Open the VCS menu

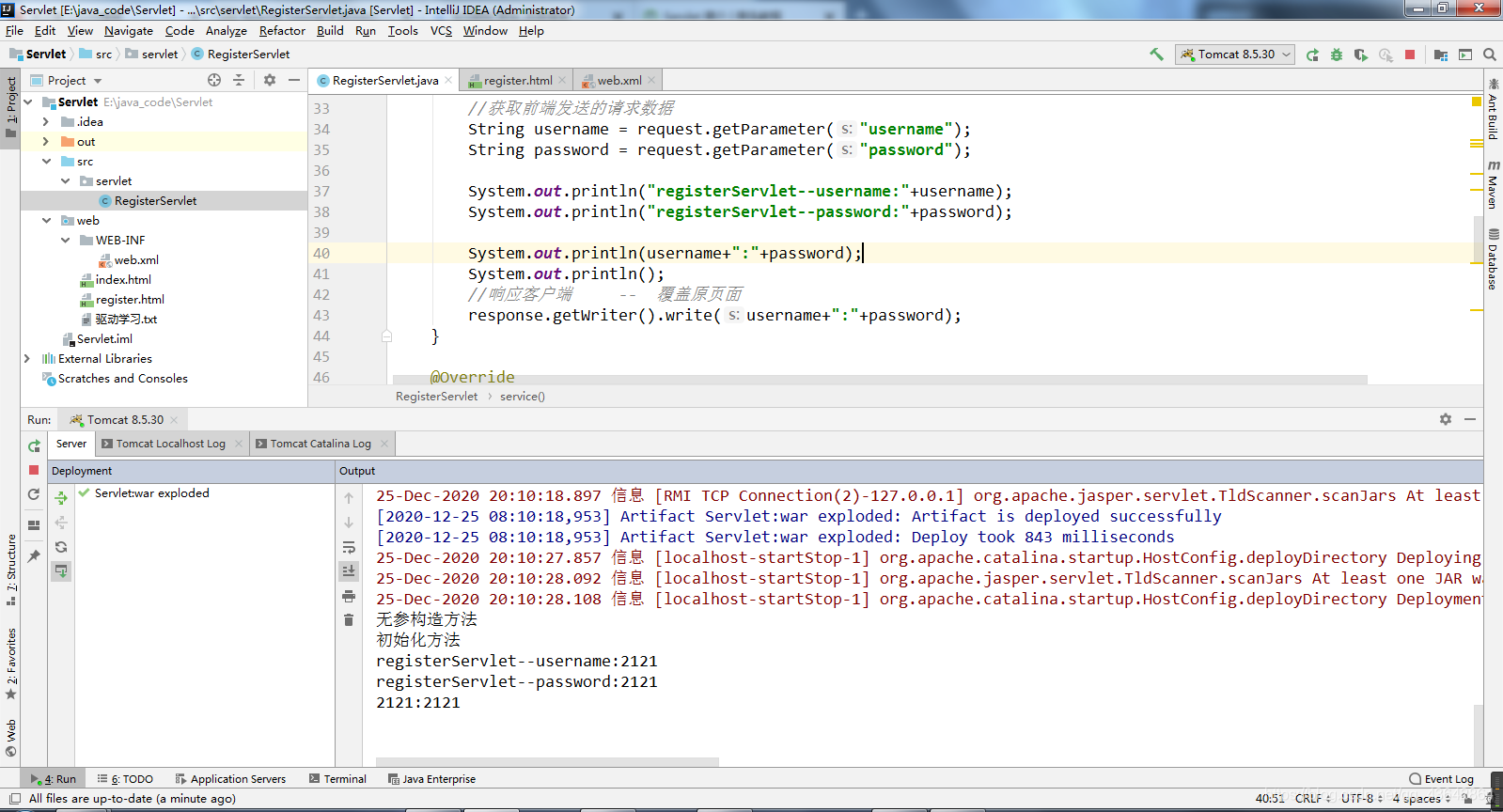pyautogui.click(x=441, y=30)
